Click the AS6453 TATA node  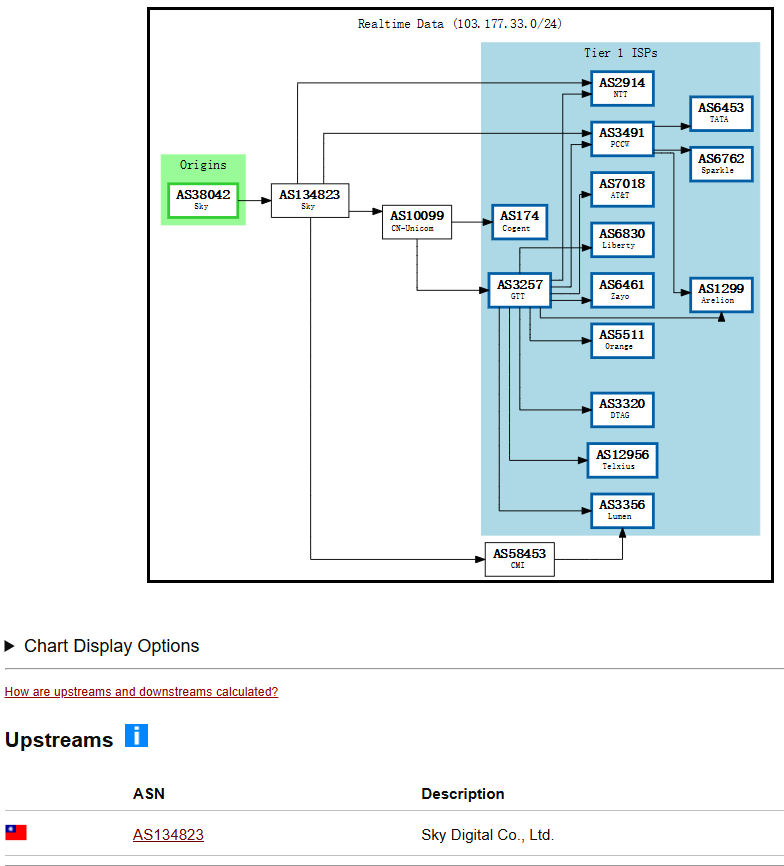click(x=721, y=113)
